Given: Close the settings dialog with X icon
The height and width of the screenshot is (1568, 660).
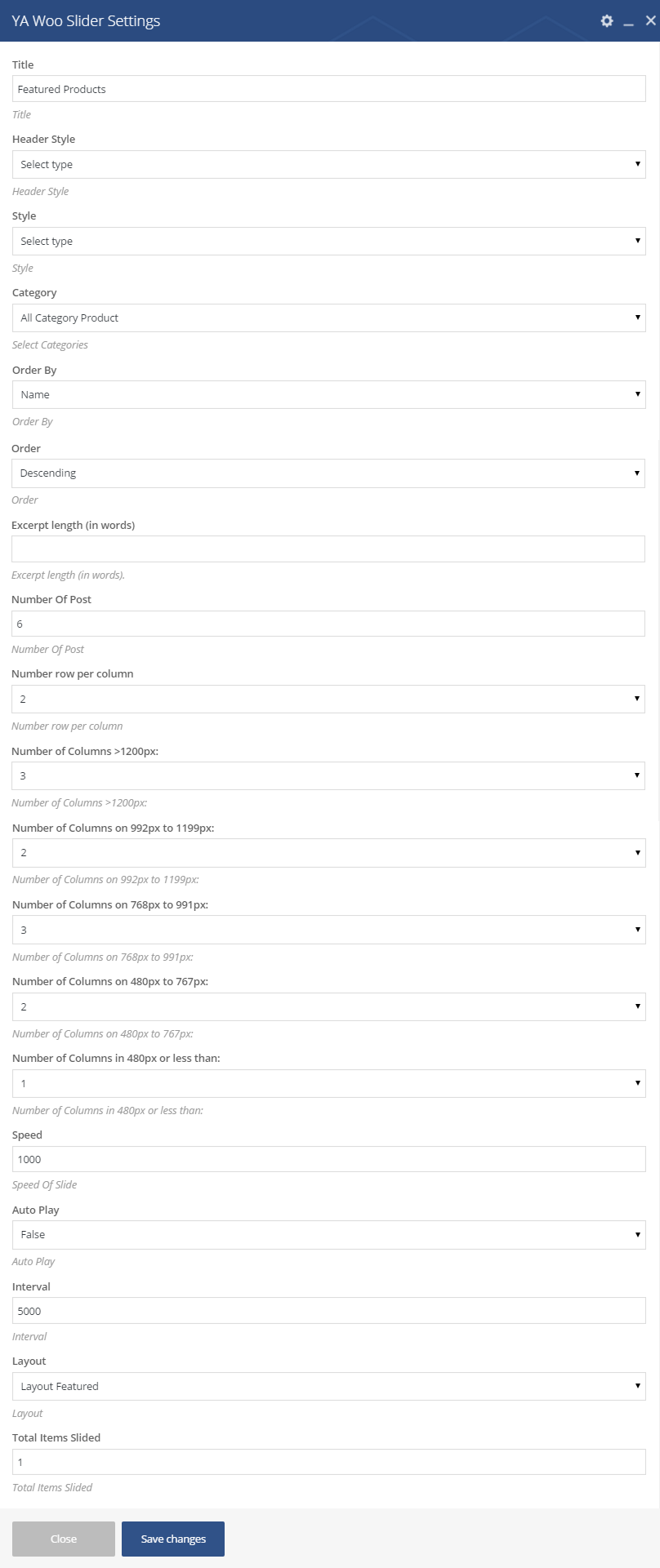Looking at the screenshot, I should tap(650, 20).
